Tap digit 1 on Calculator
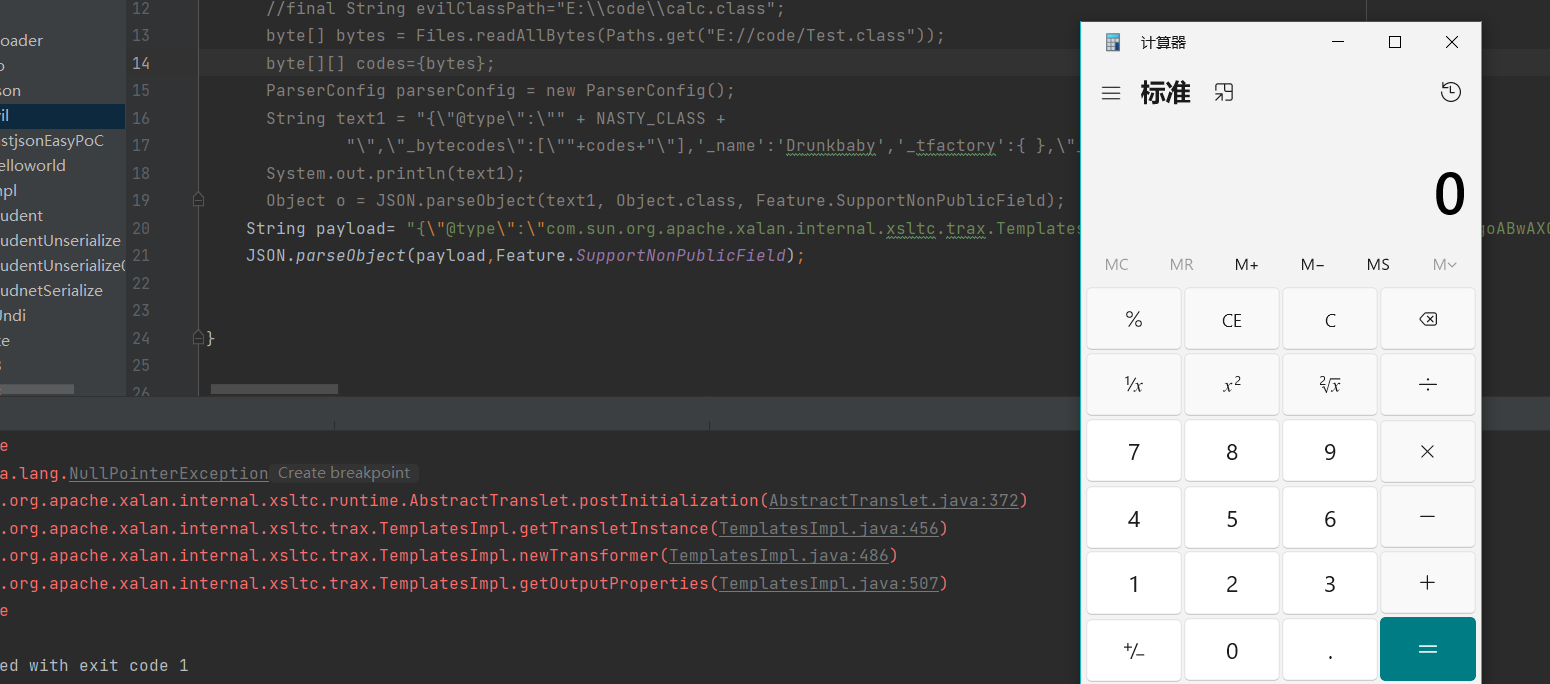1550x684 pixels. pos(1134,584)
